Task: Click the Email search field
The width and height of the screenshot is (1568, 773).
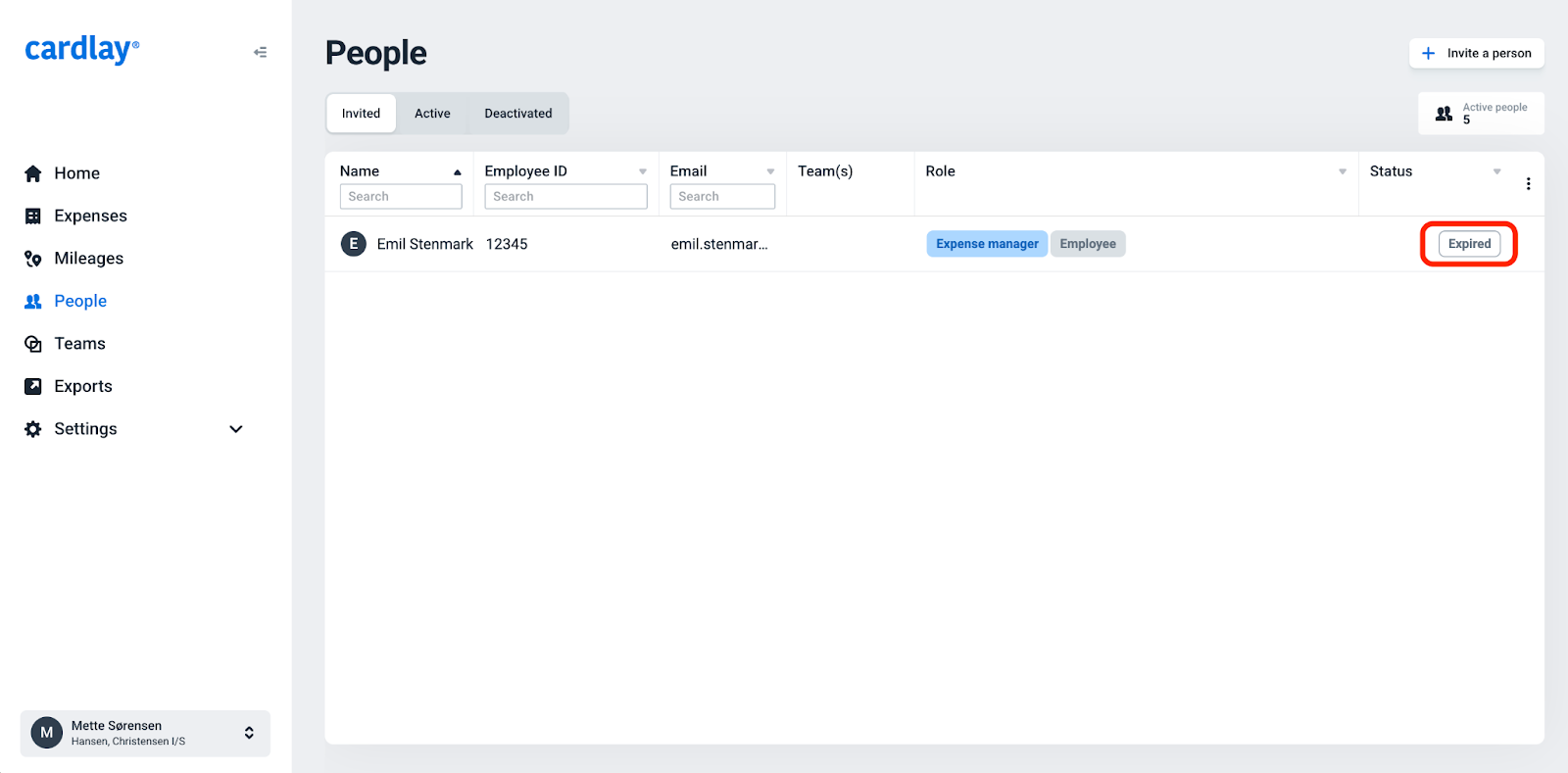Action: [722, 197]
